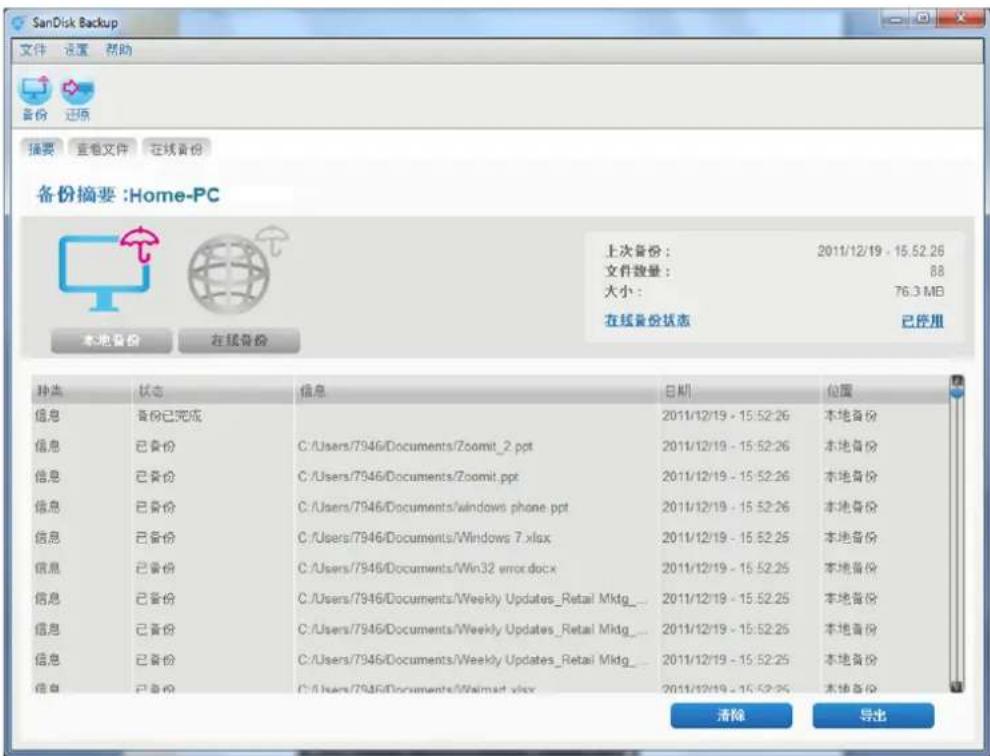Viewport: 990px width, 756px height.
Task: Select the Windows 7.xlsx log entry
Action: click(x=490, y=538)
